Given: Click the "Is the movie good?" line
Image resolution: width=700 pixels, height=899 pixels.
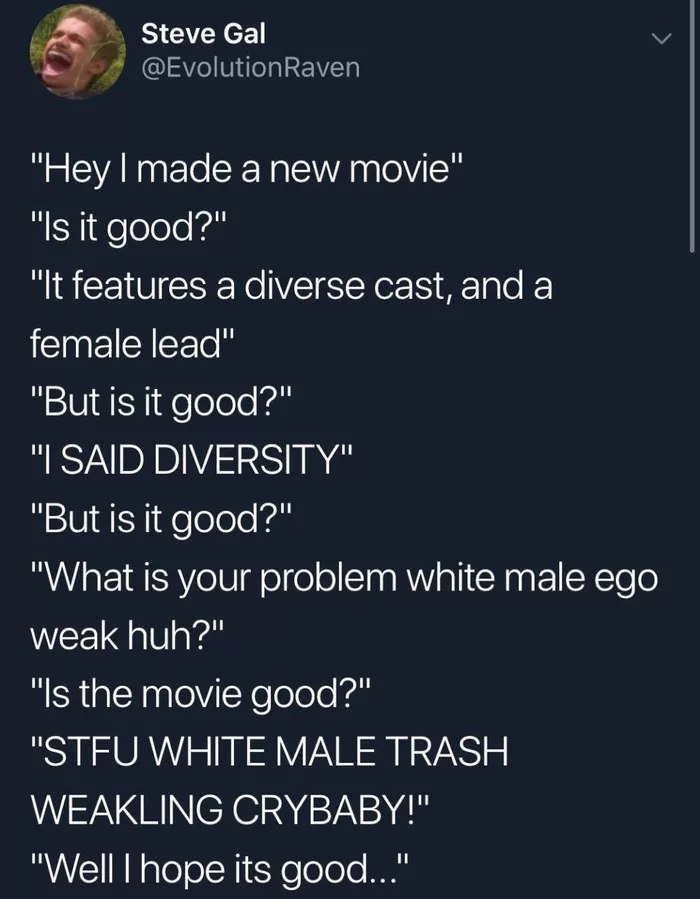Looking at the screenshot, I should (201, 694).
